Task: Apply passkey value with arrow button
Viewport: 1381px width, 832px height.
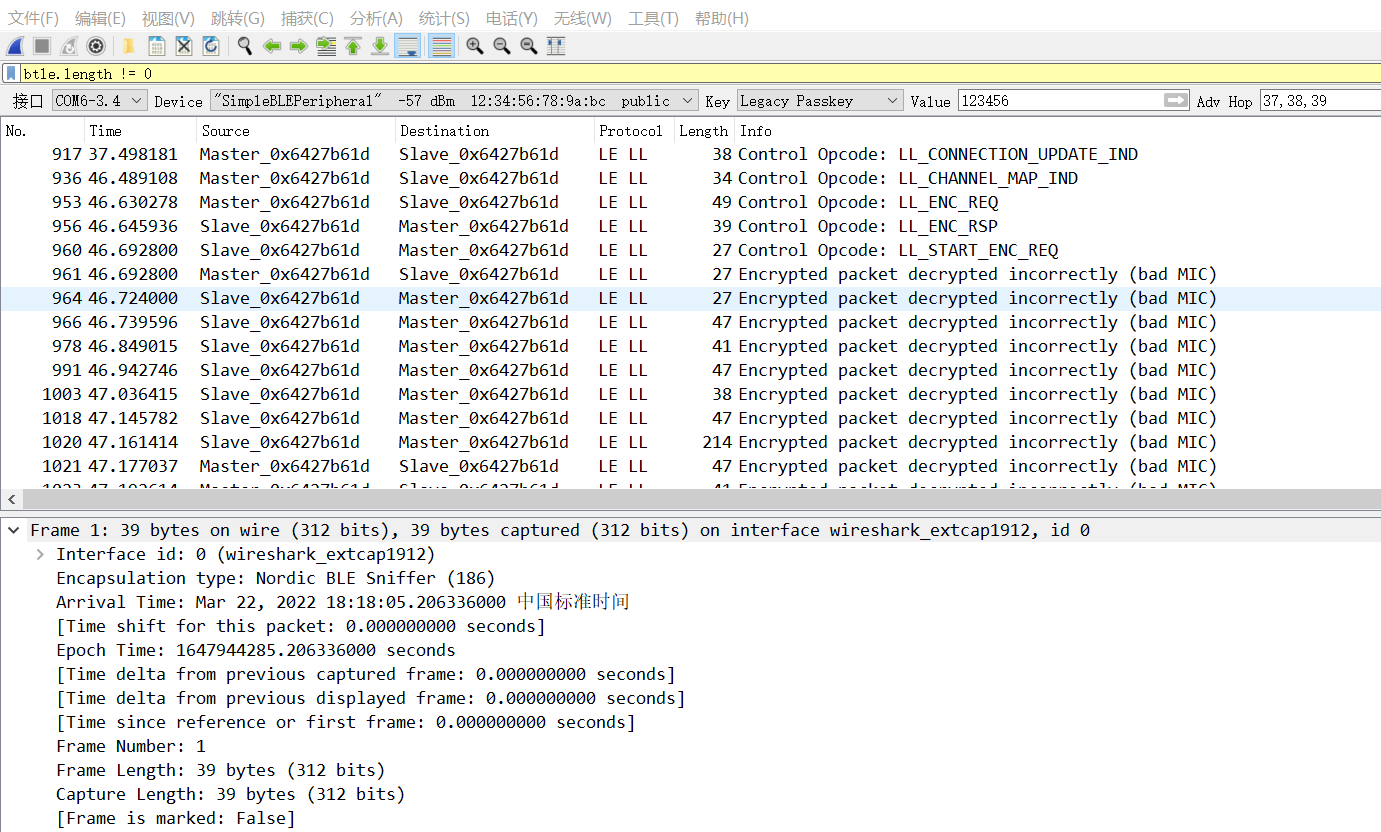Action: [1176, 100]
